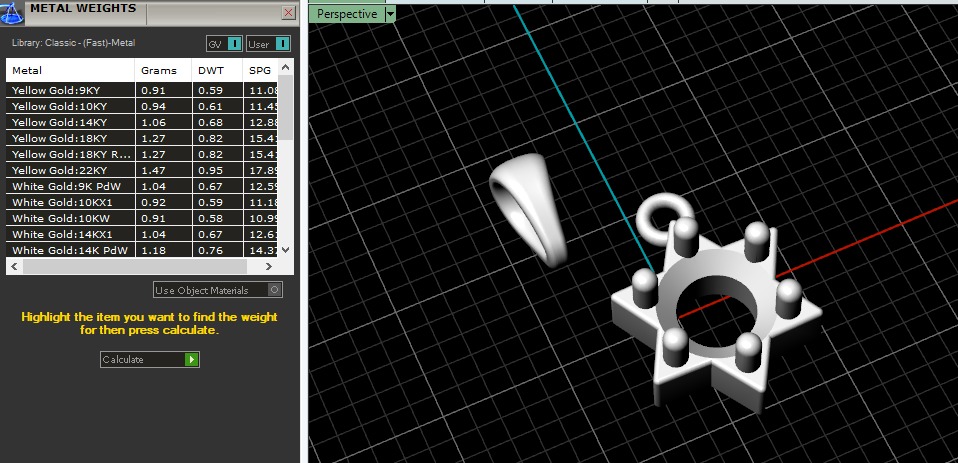Select the White Gold:14K PdW row
The image size is (958, 463).
142,250
